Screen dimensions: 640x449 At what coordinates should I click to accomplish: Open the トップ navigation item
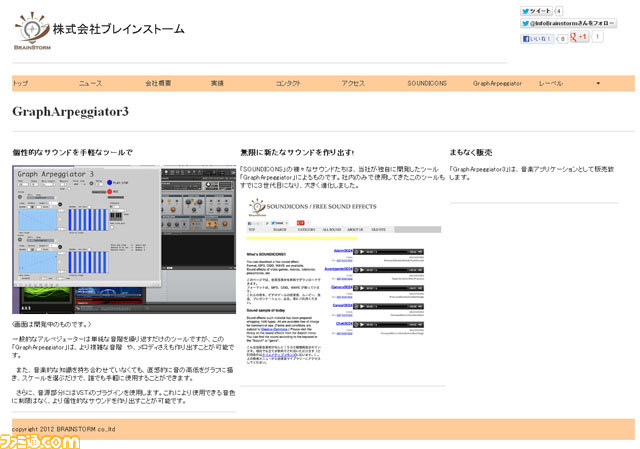coord(20,83)
